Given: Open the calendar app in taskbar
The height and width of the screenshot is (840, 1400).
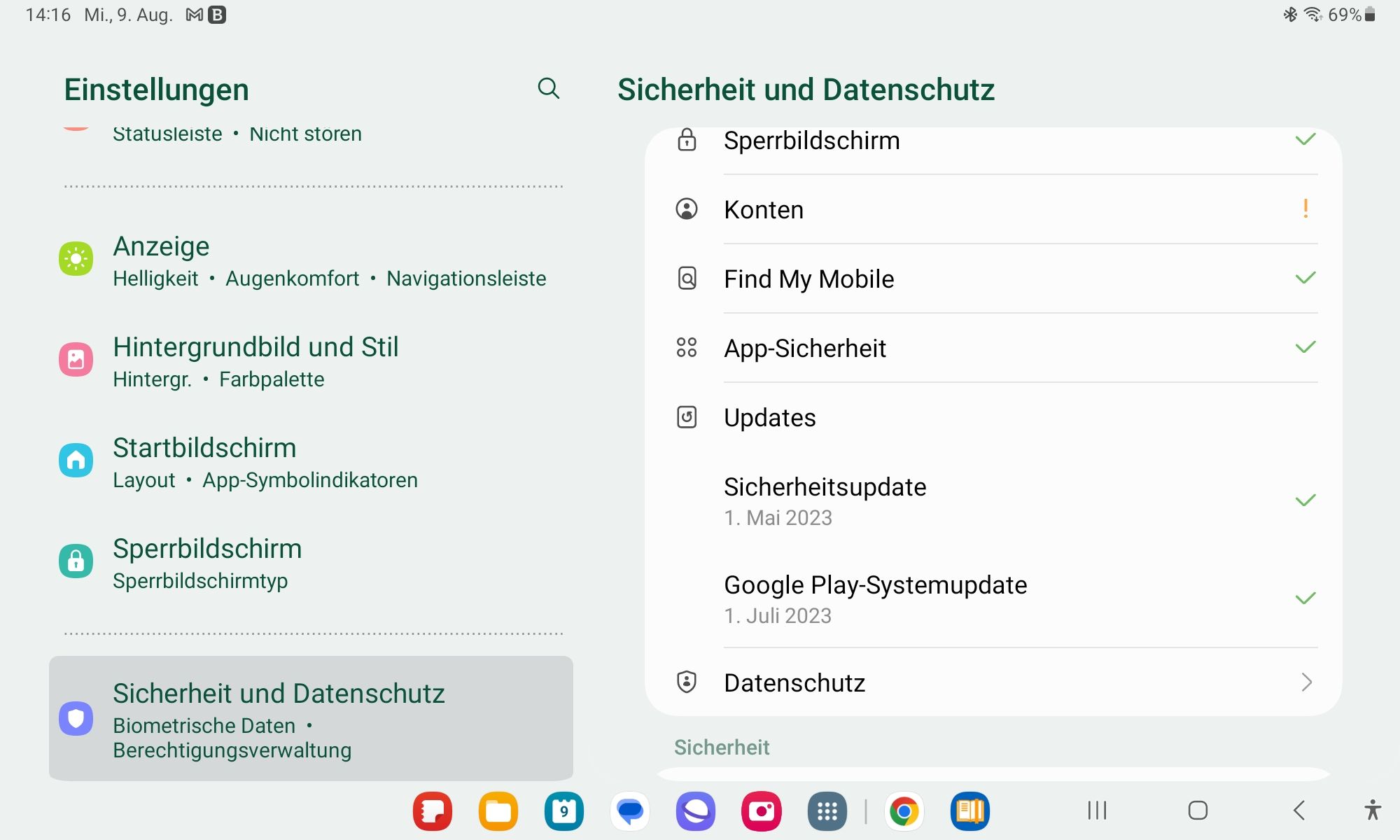Looking at the screenshot, I should pos(563,811).
